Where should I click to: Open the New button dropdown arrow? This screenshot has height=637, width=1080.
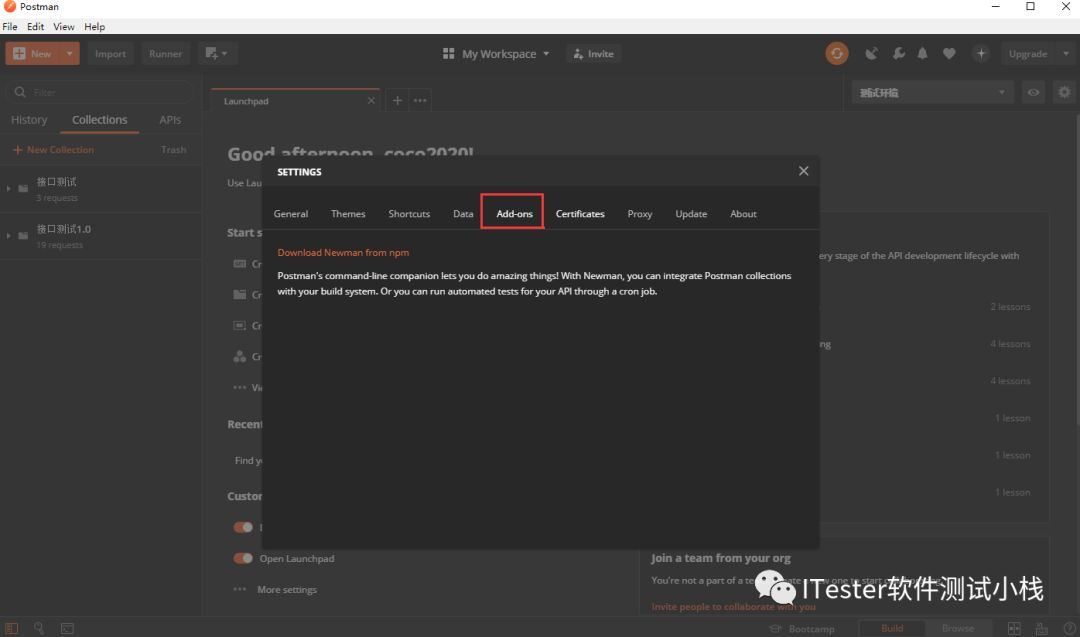[70, 54]
